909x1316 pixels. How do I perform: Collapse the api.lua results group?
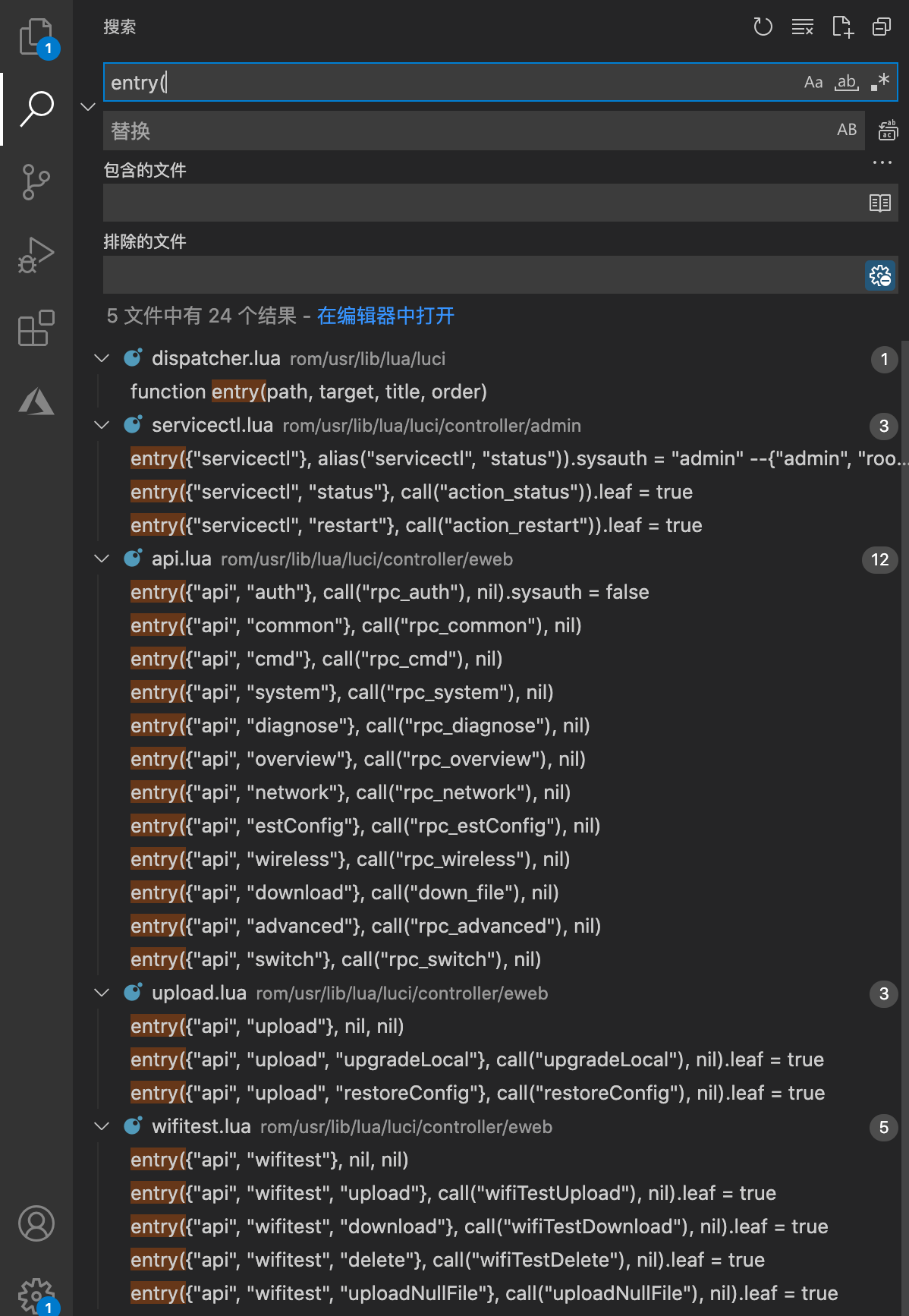coord(102,559)
